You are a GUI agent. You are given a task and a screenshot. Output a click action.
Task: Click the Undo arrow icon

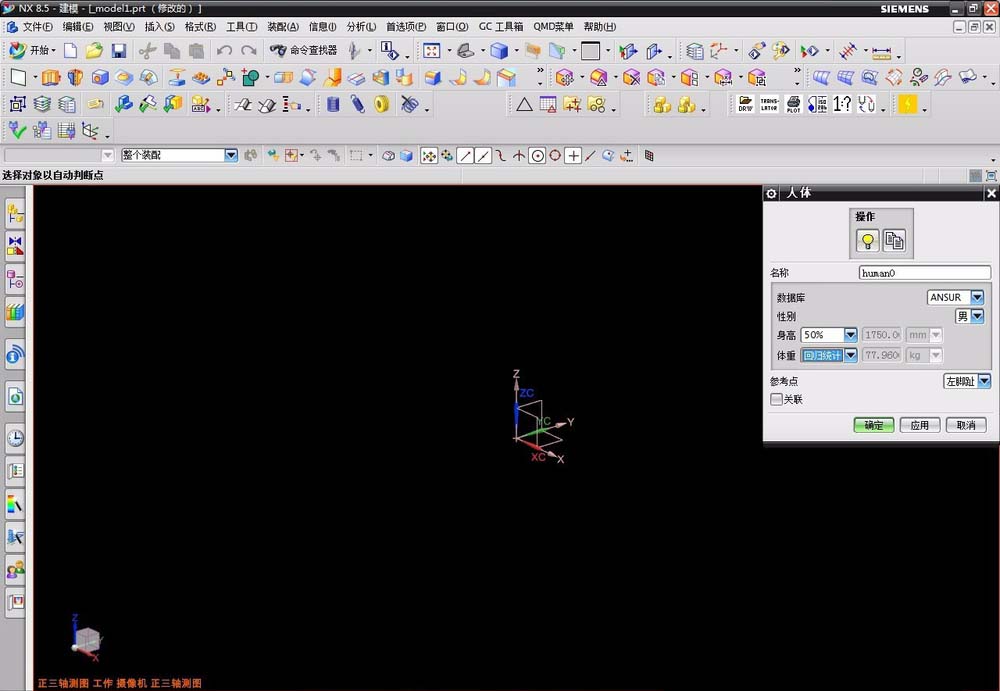pos(224,50)
